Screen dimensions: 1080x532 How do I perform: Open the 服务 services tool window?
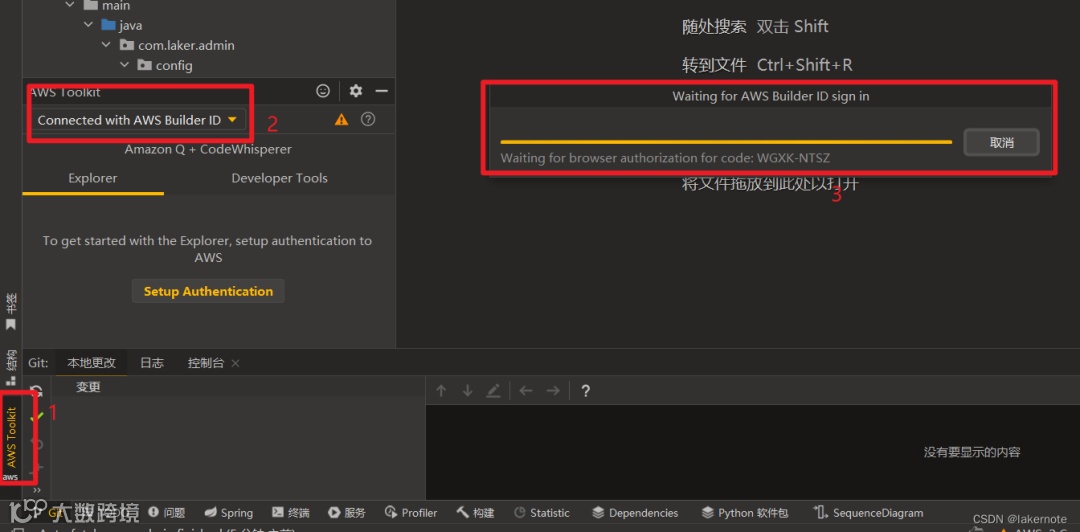[x=346, y=513]
